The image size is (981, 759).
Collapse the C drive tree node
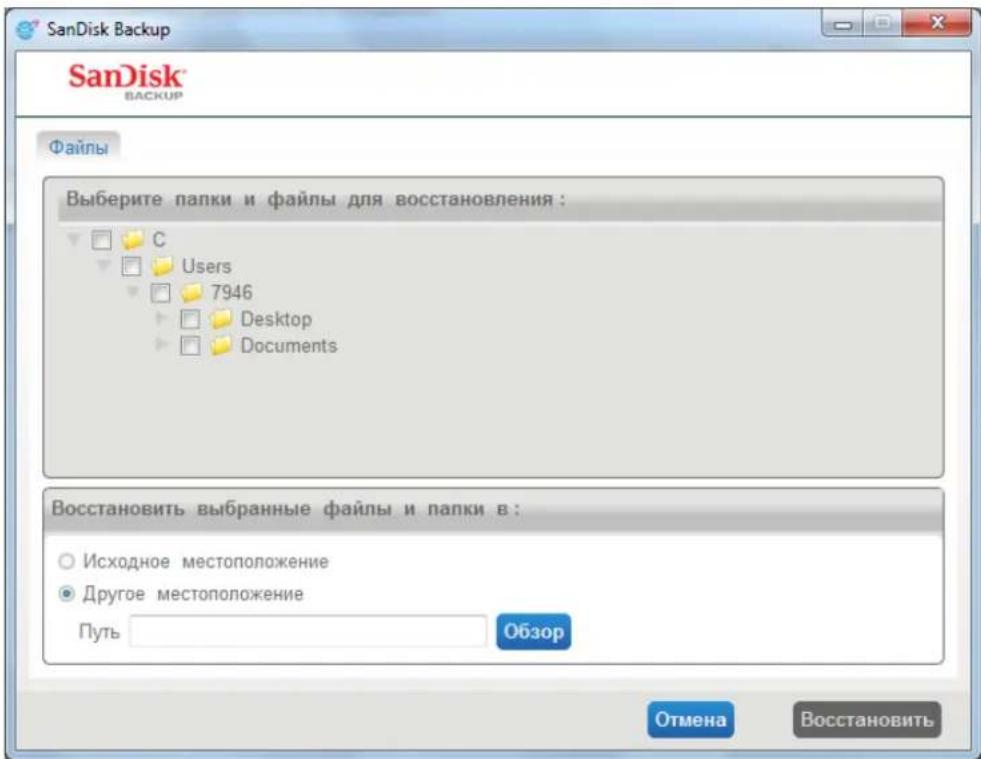[x=74, y=240]
